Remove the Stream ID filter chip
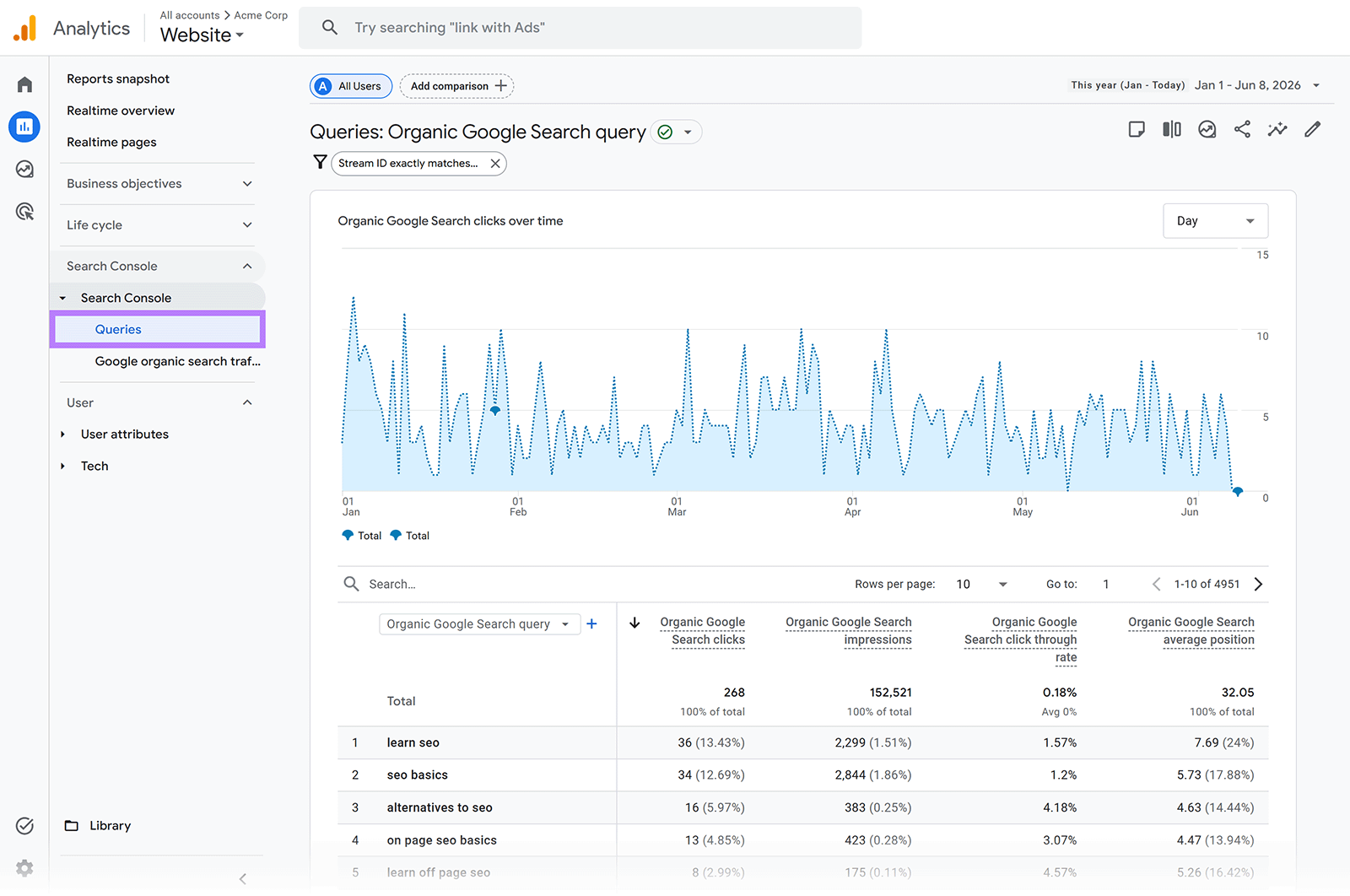Screen dimensions: 1350x896 pos(495,164)
